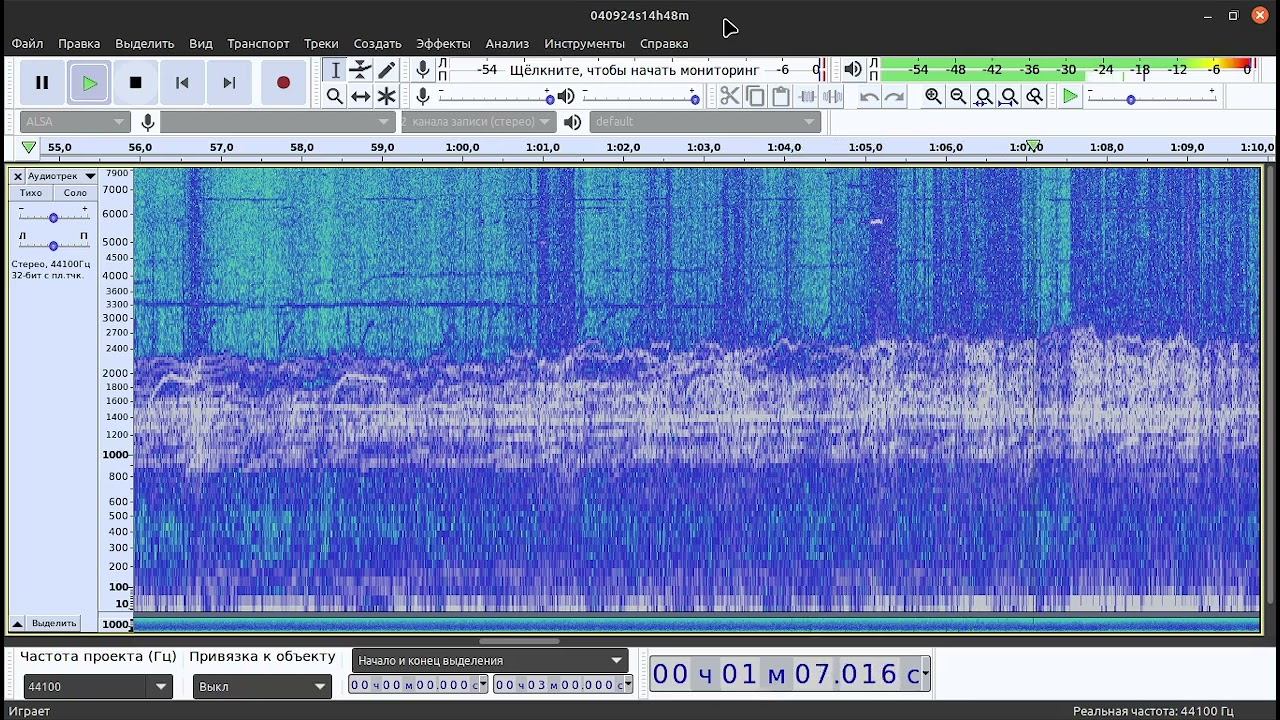The image size is (1280, 720).
Task: Skip to start of the track
Action: tap(182, 83)
